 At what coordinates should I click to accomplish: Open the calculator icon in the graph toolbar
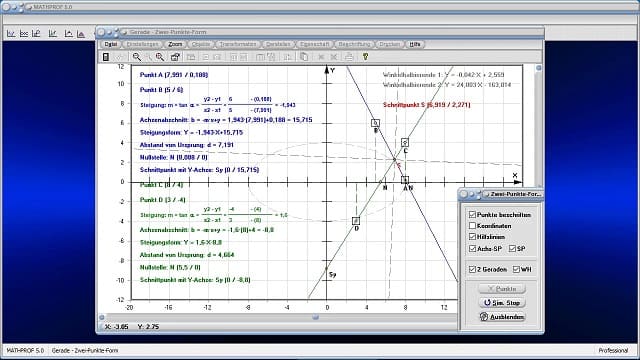coord(106,57)
